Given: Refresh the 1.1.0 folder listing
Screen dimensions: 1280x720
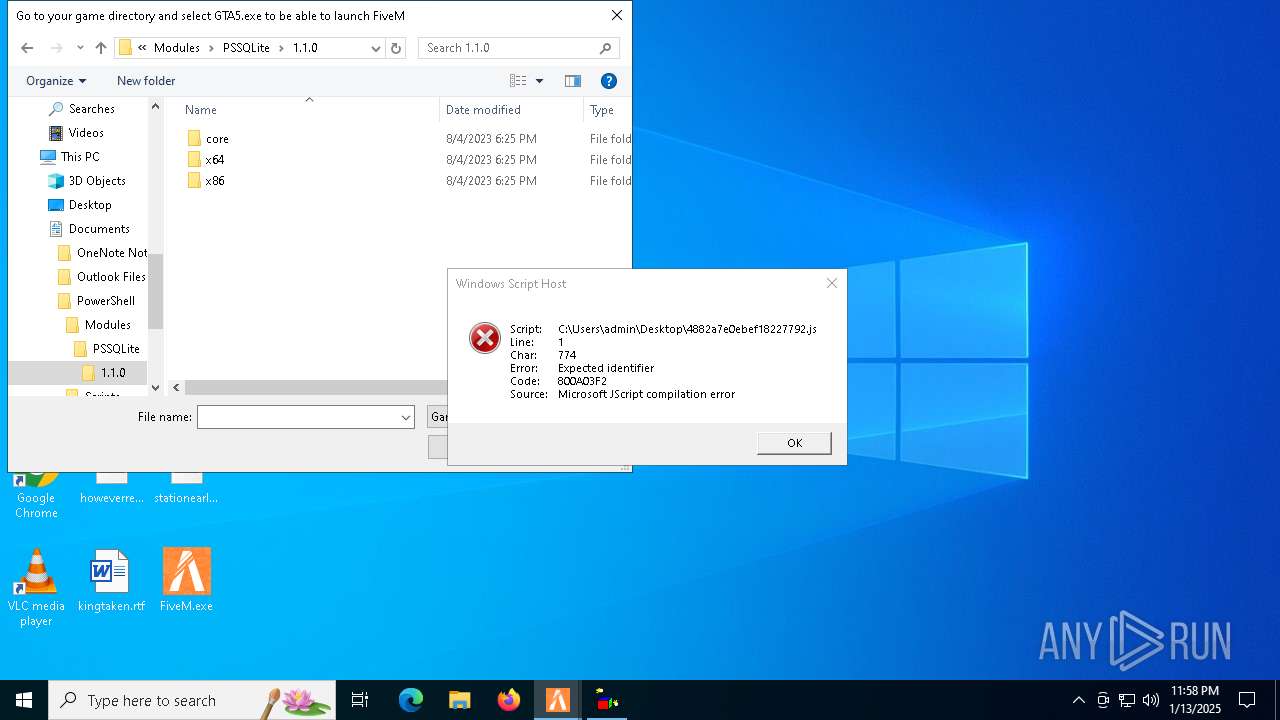Looking at the screenshot, I should click(x=396, y=48).
